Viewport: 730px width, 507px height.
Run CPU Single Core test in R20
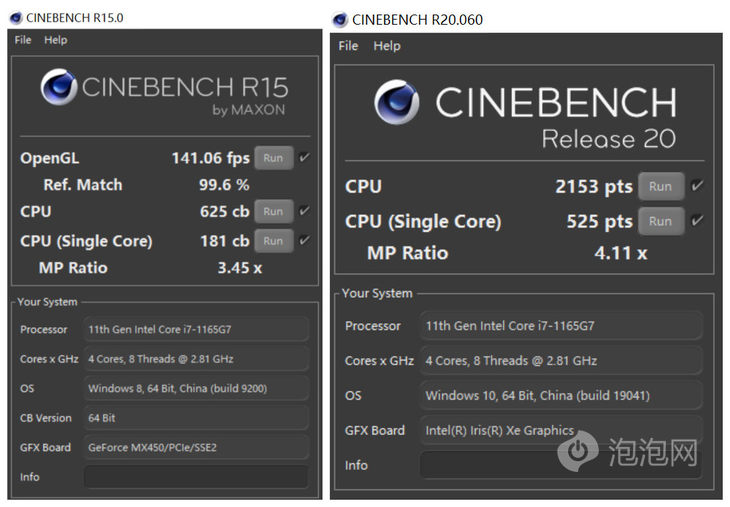click(x=660, y=221)
